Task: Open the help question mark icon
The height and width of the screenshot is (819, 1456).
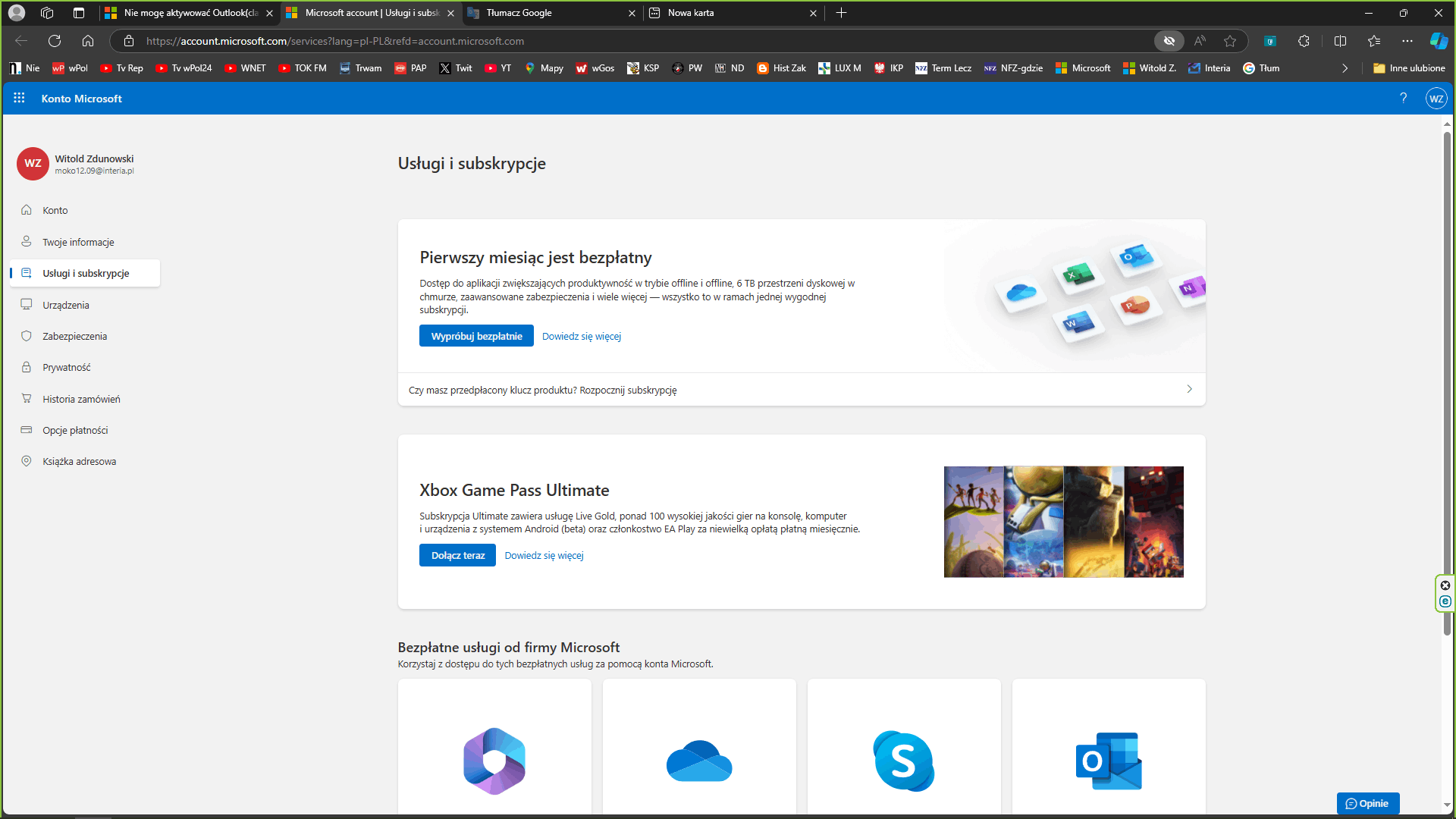Action: point(1403,99)
